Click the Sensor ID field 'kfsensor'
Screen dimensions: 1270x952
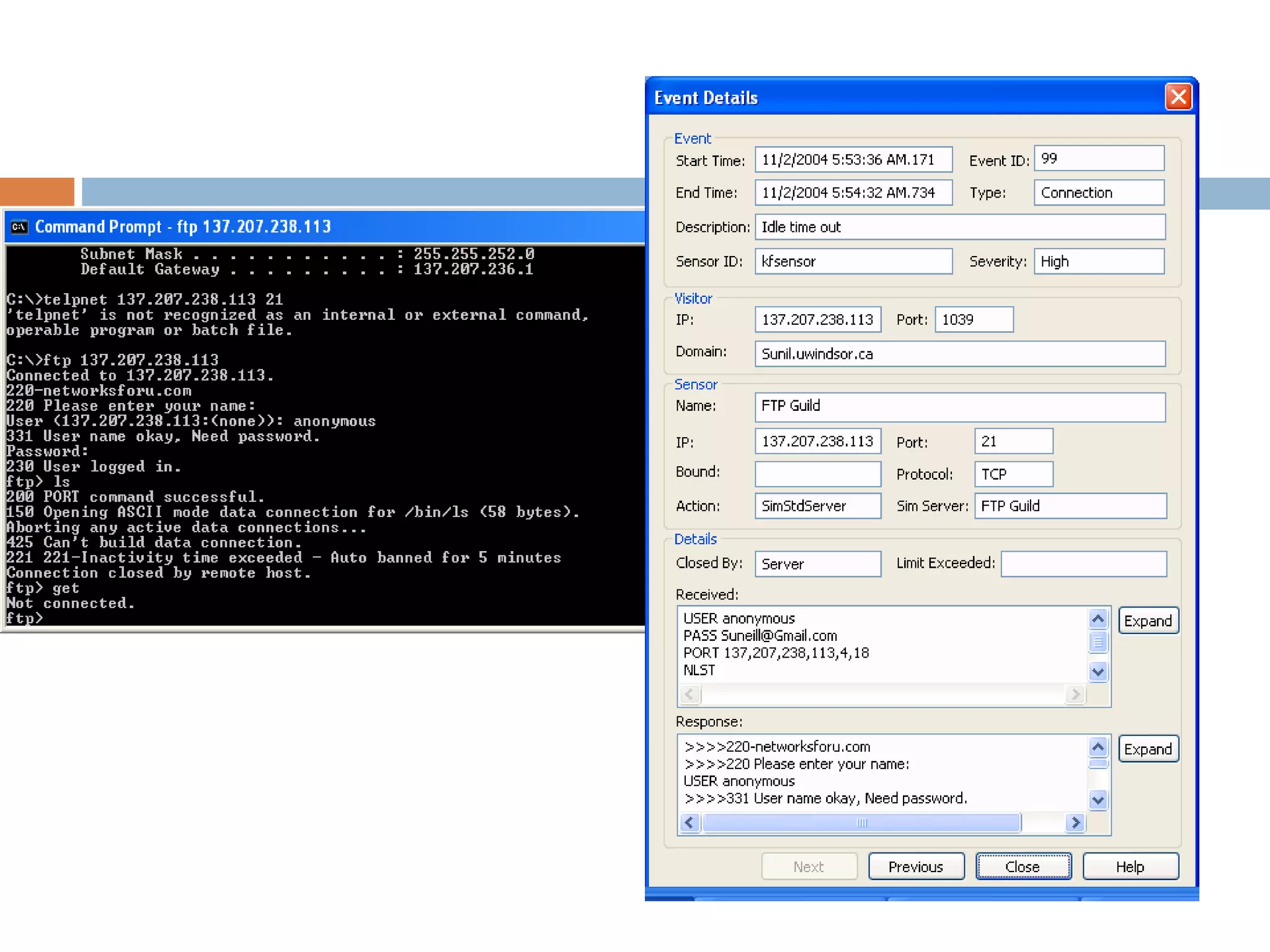click(853, 261)
